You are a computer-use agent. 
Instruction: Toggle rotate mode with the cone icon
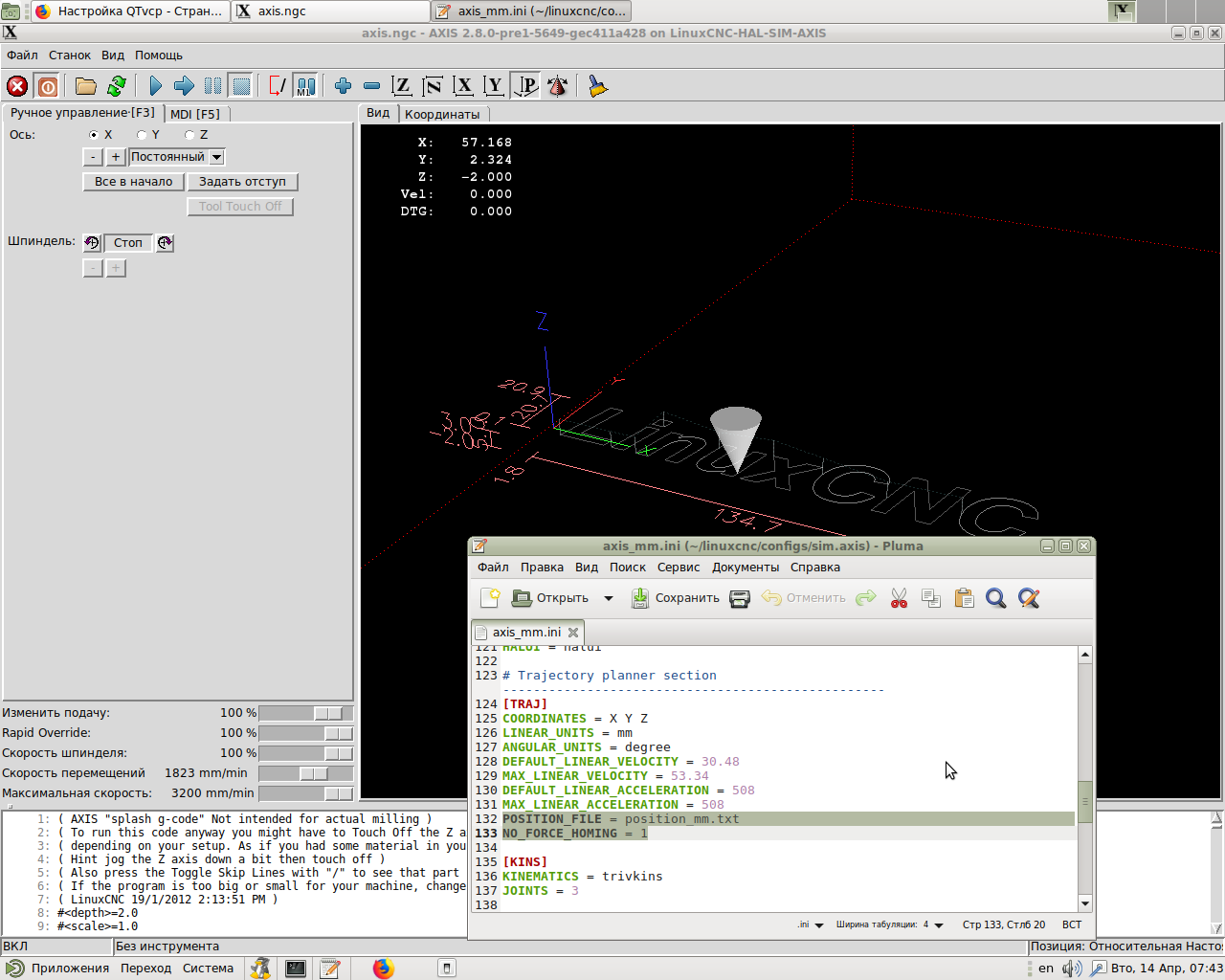pos(557,86)
